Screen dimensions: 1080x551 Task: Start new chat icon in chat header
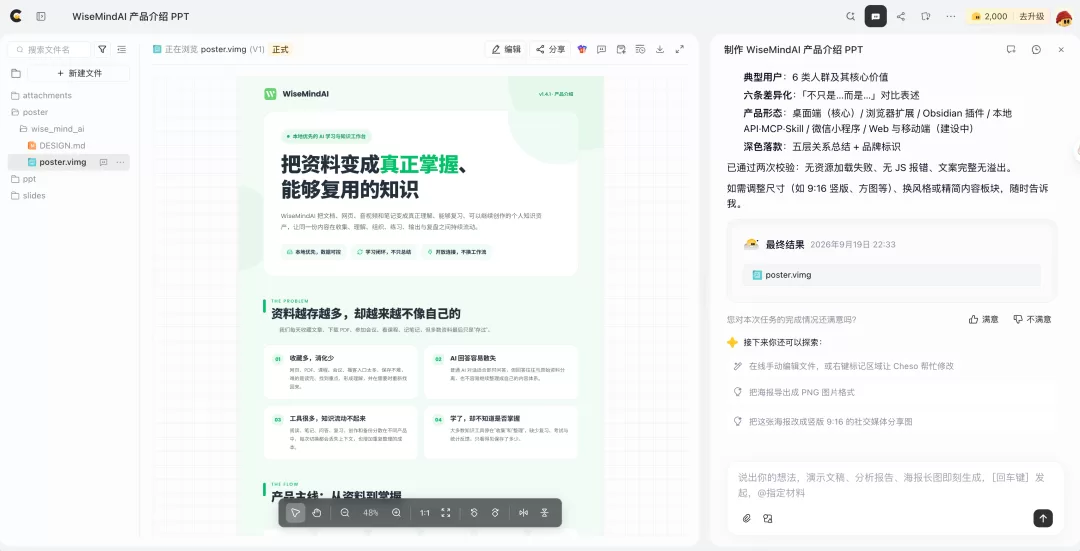point(1011,50)
